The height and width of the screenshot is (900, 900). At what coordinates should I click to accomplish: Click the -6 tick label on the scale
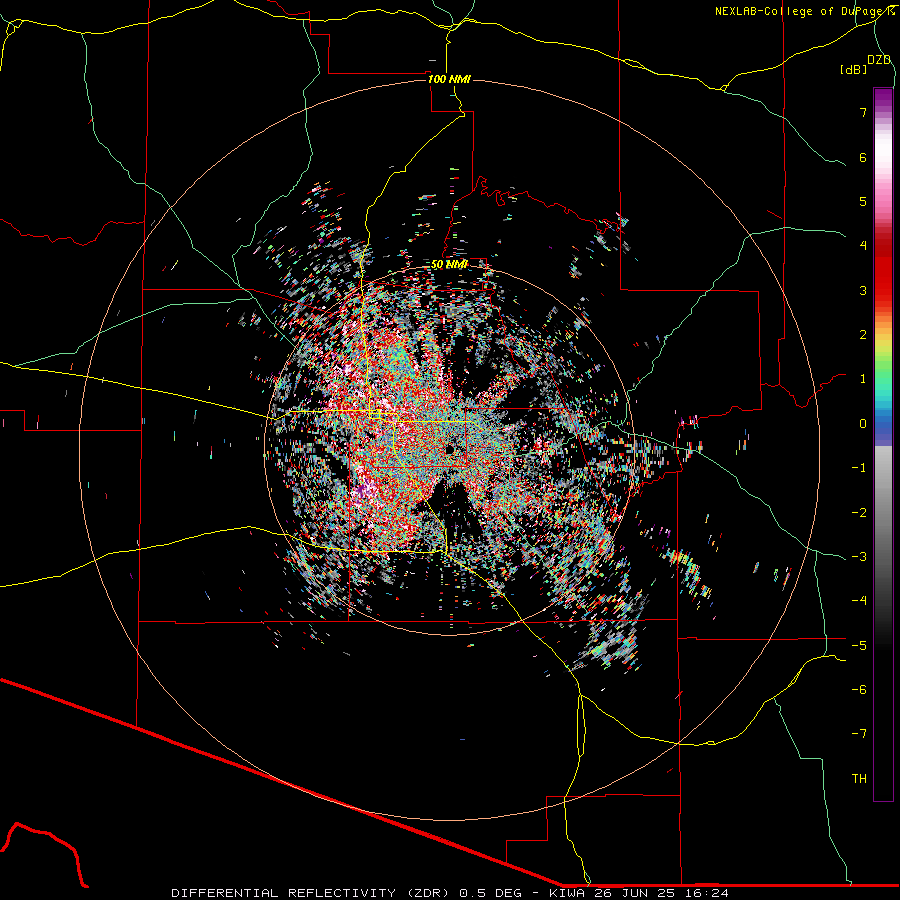(x=859, y=690)
